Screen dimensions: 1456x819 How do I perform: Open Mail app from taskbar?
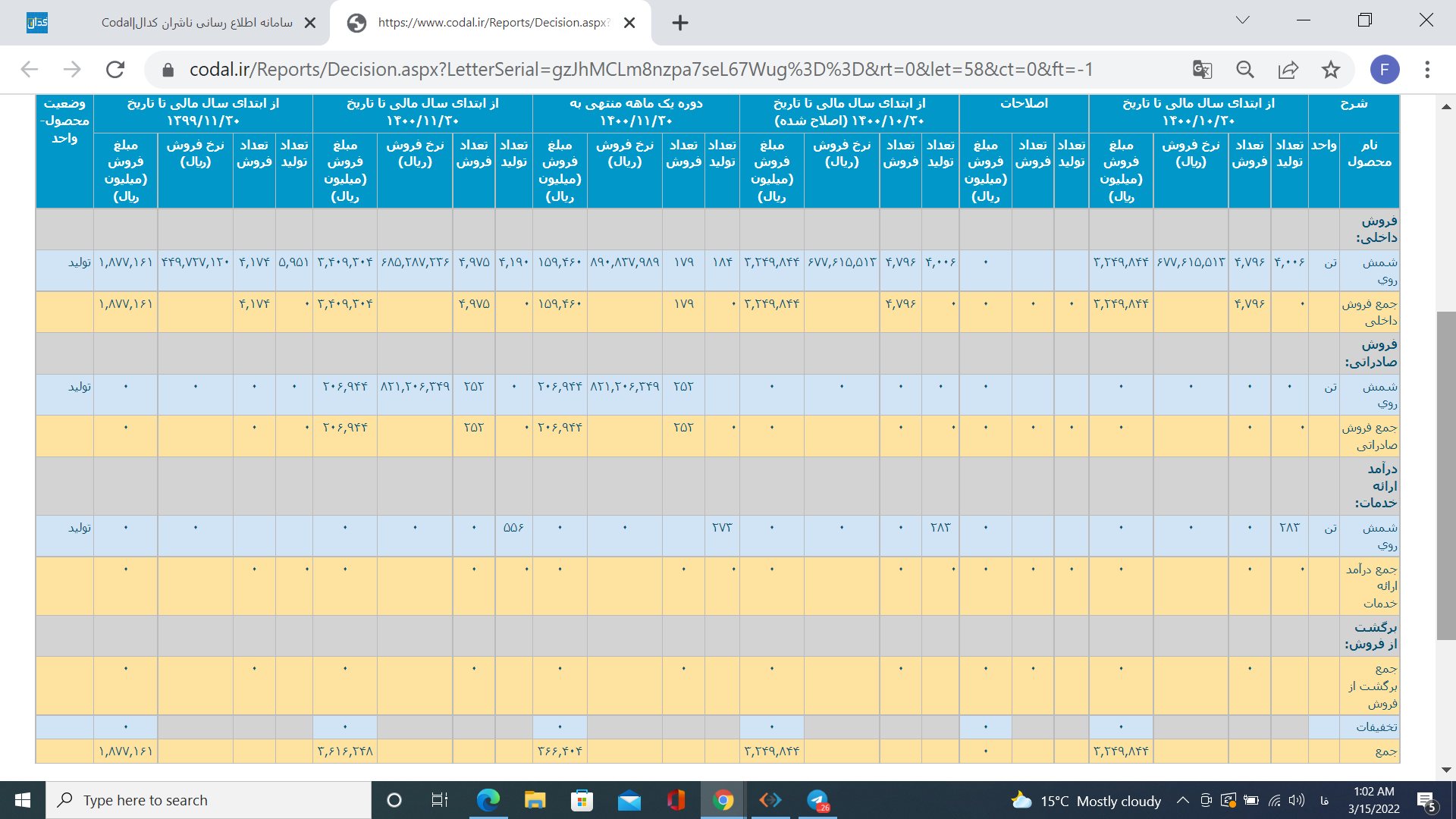(x=629, y=800)
